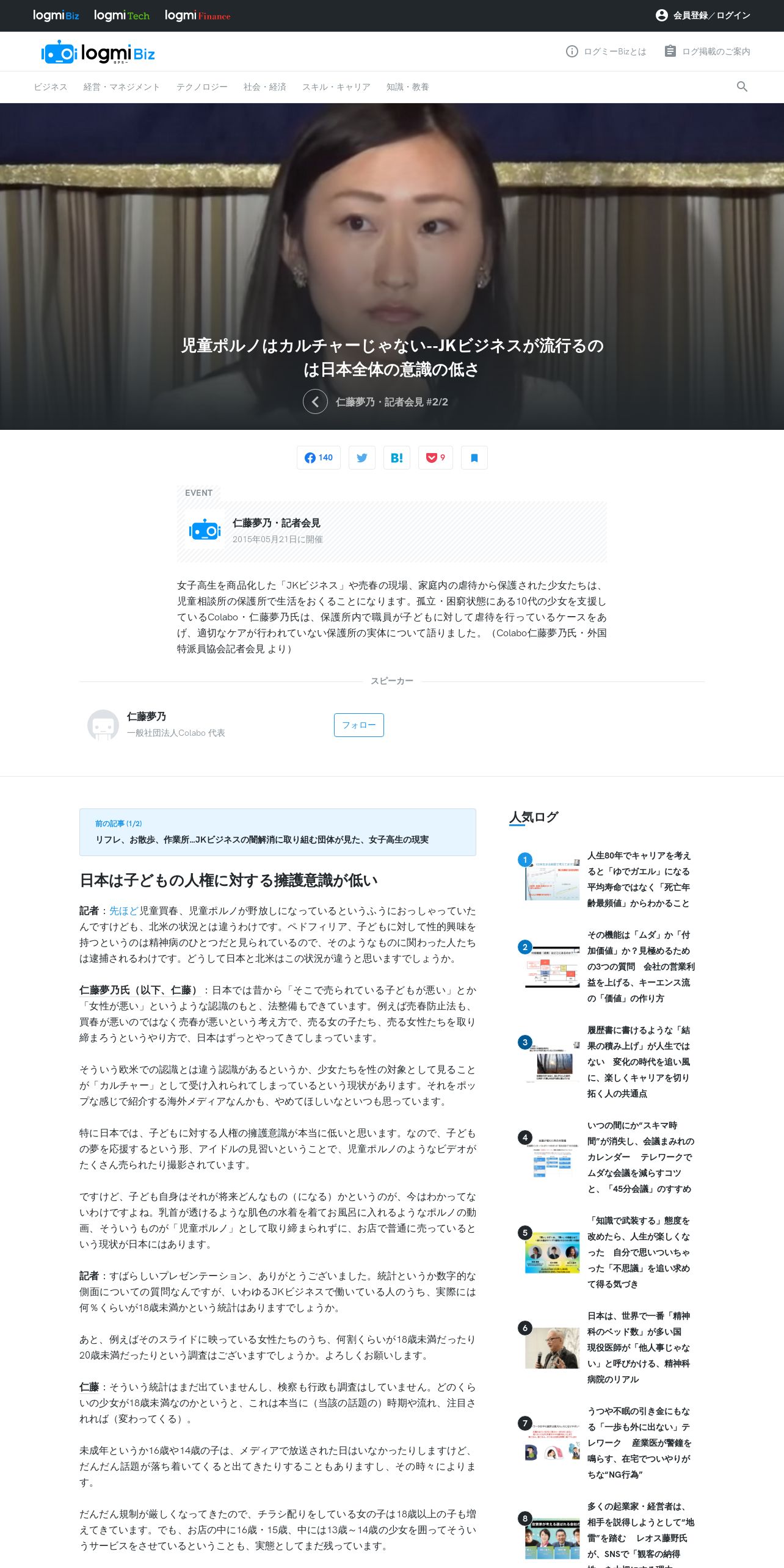Open ranking 7 thumbnail うつや不眠 article
The image size is (784, 1568).
coord(553,1443)
